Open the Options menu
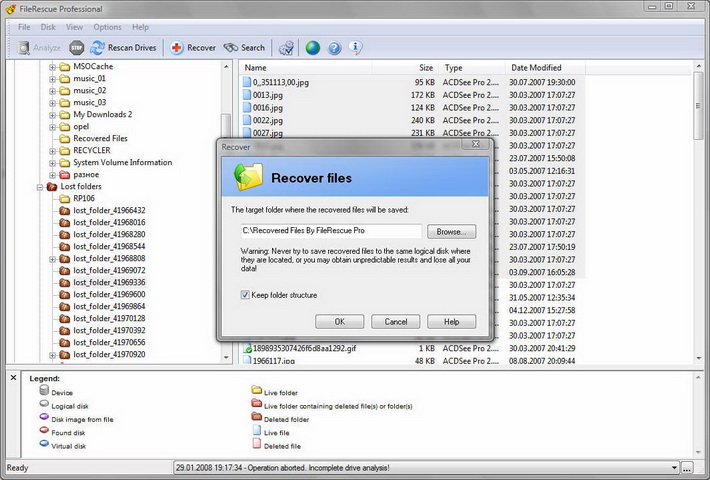This screenshot has width=710, height=480. [x=107, y=27]
